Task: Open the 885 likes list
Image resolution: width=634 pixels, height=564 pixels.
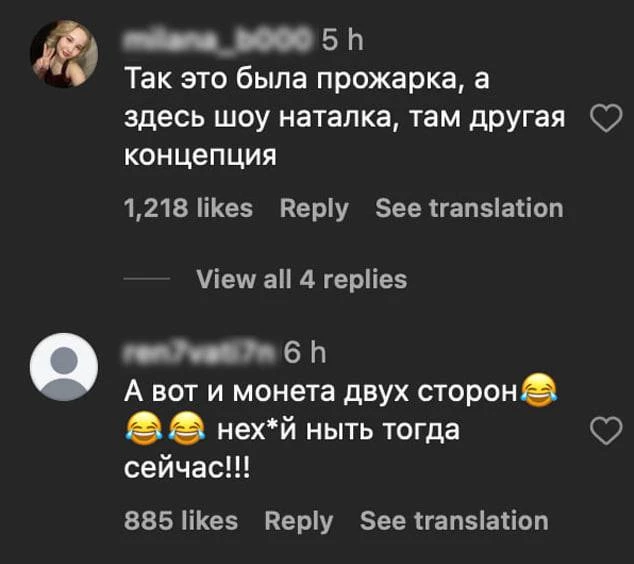Action: (x=181, y=520)
